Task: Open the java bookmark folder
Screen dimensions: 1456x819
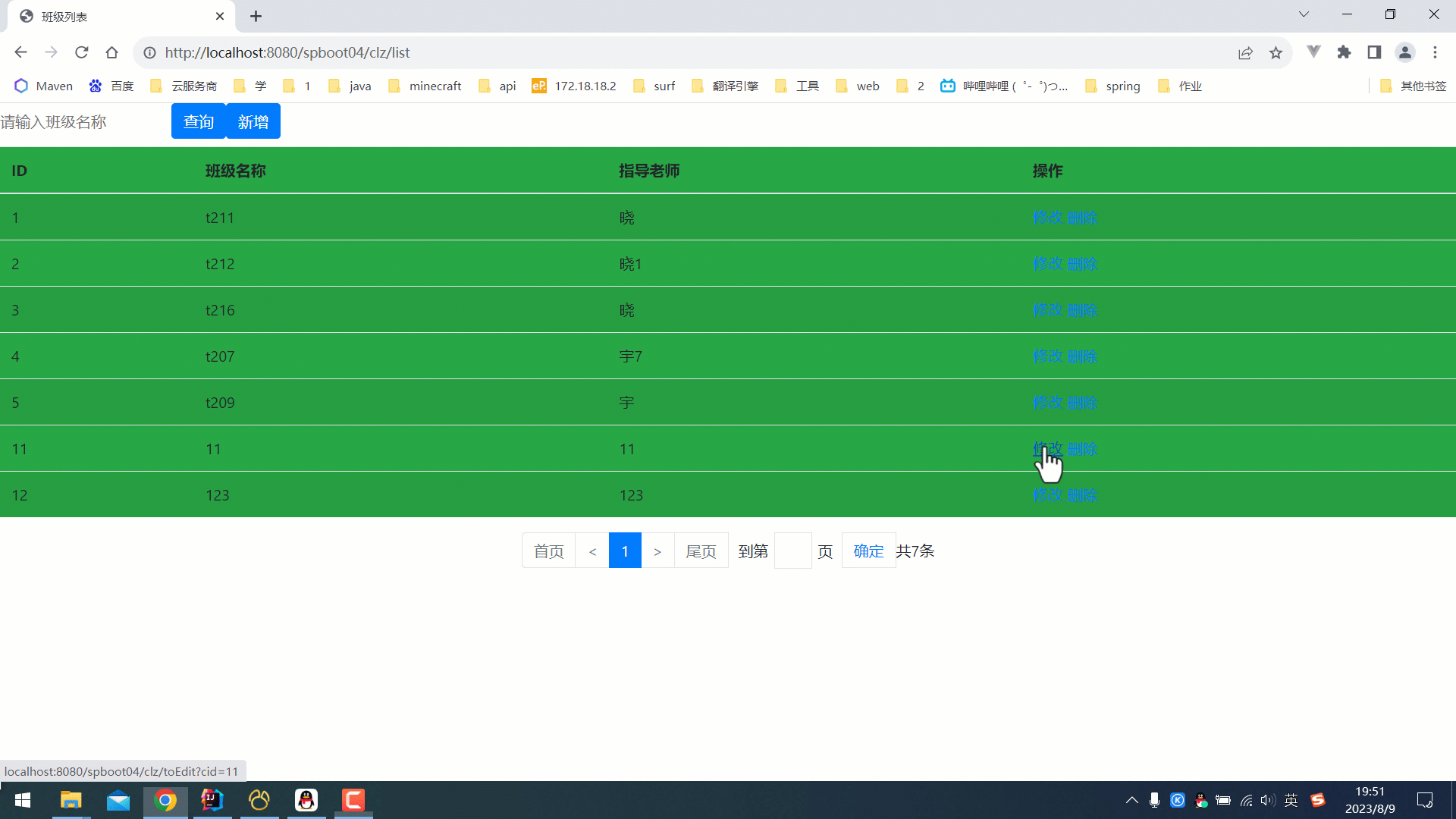Action: (350, 86)
